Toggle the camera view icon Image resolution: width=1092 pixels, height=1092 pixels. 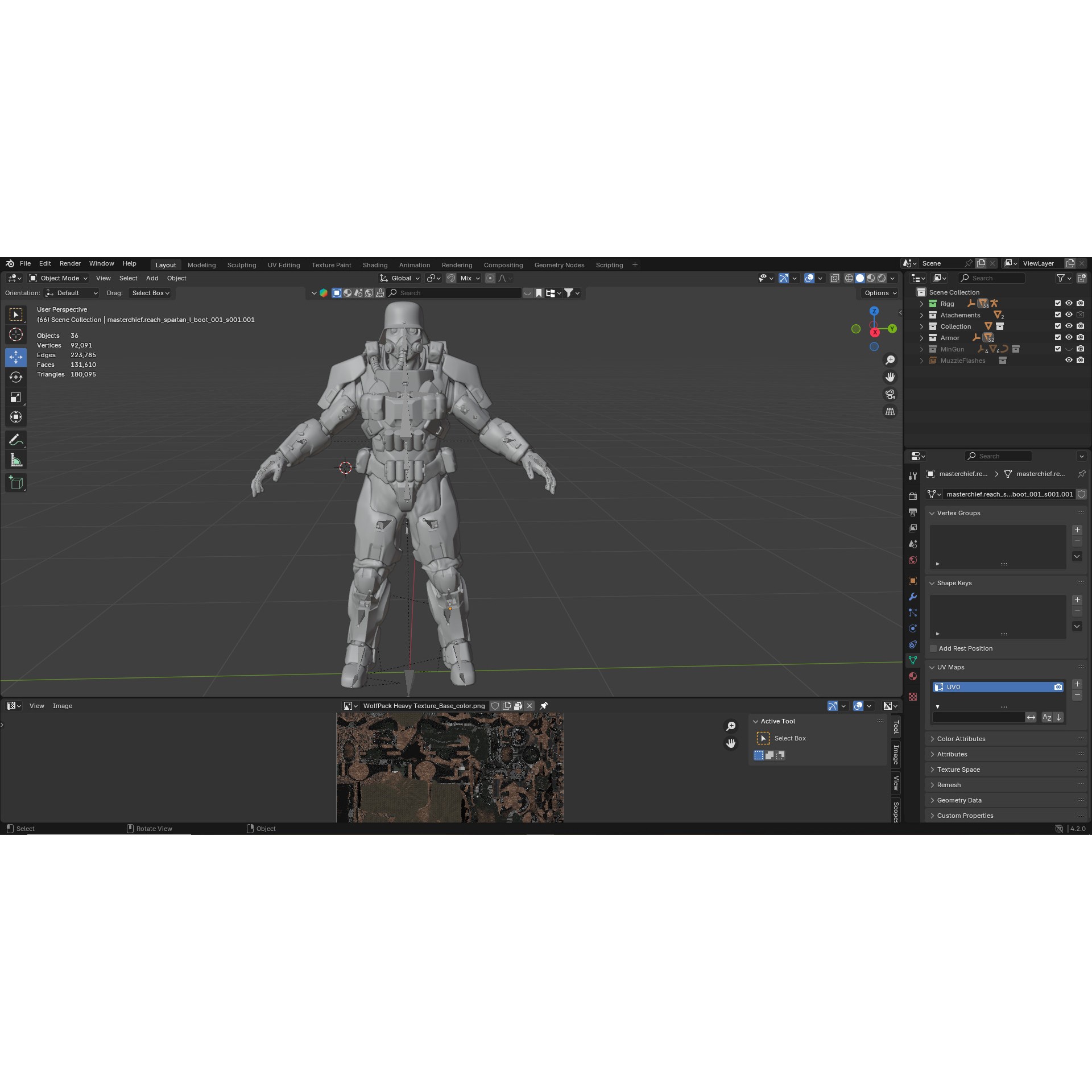[x=890, y=394]
